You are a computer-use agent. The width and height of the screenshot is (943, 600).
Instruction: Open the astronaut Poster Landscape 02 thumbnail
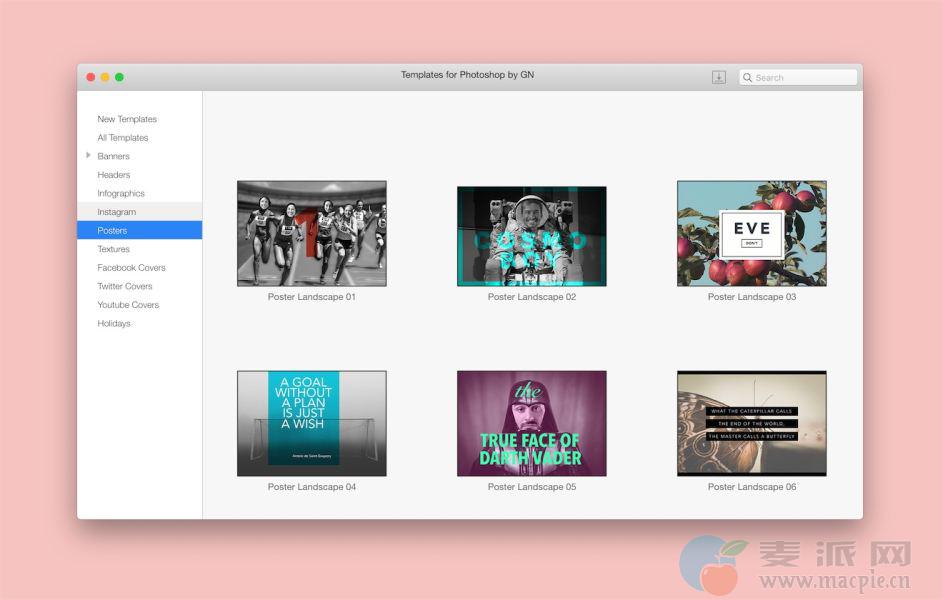pyautogui.click(x=531, y=235)
